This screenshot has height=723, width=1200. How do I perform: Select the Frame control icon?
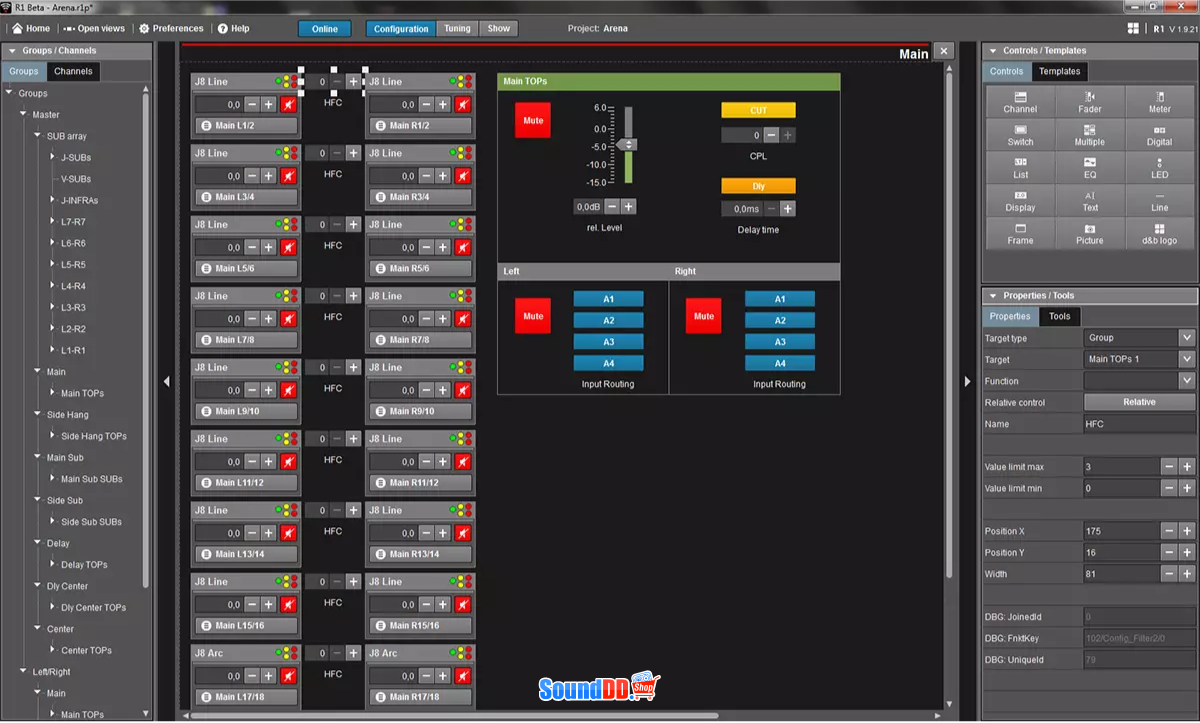click(x=1020, y=234)
